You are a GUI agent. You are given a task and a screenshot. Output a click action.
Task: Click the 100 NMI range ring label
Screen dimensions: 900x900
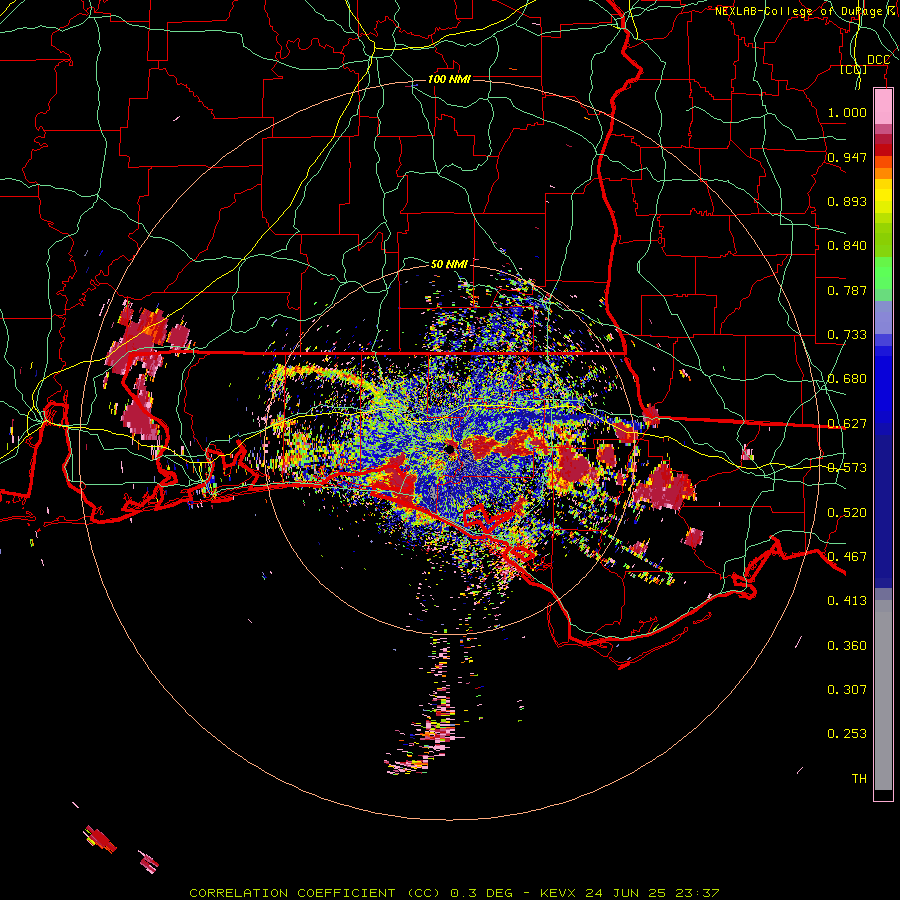(449, 79)
